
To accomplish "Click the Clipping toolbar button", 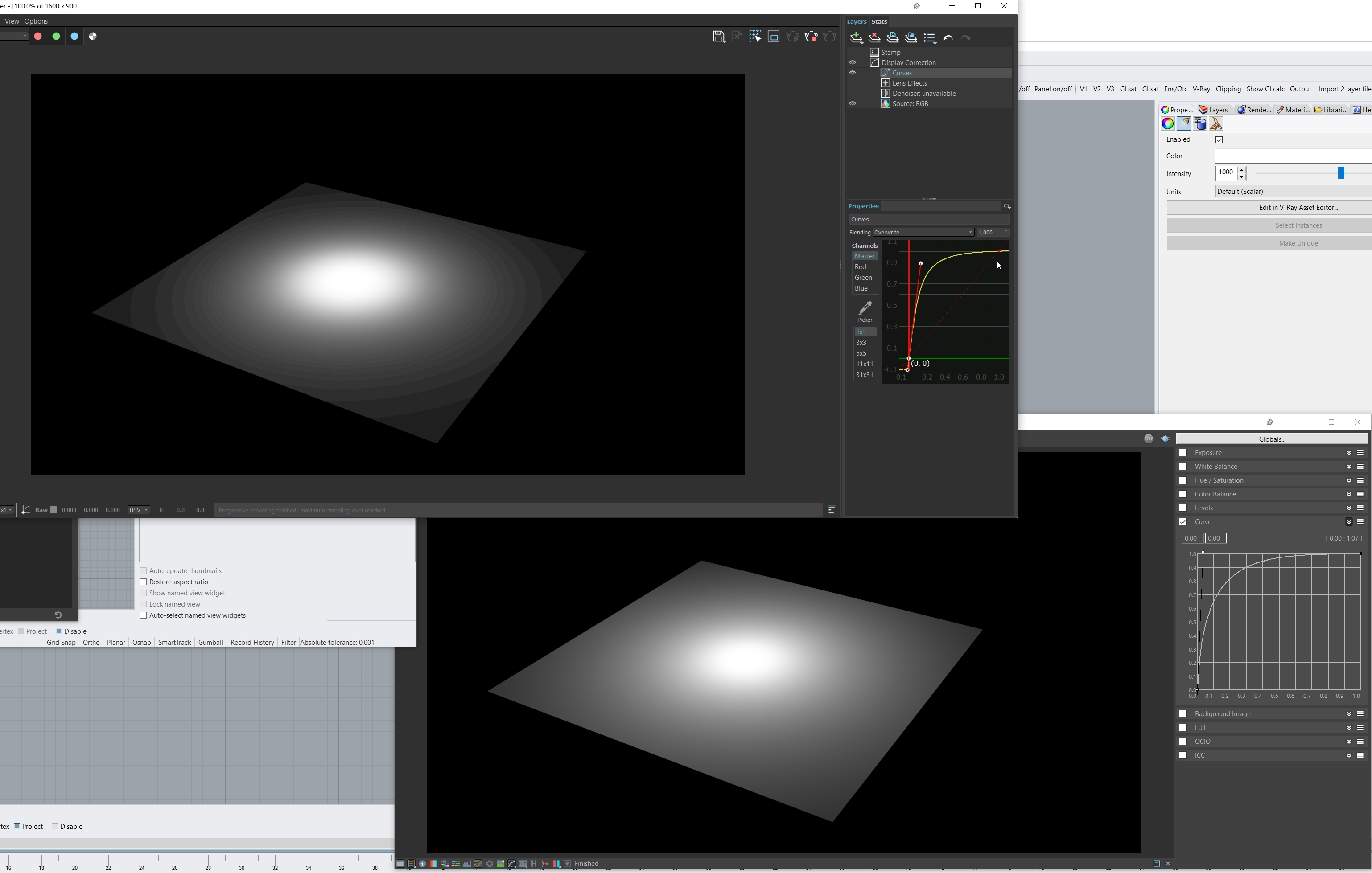I will tap(1228, 90).
